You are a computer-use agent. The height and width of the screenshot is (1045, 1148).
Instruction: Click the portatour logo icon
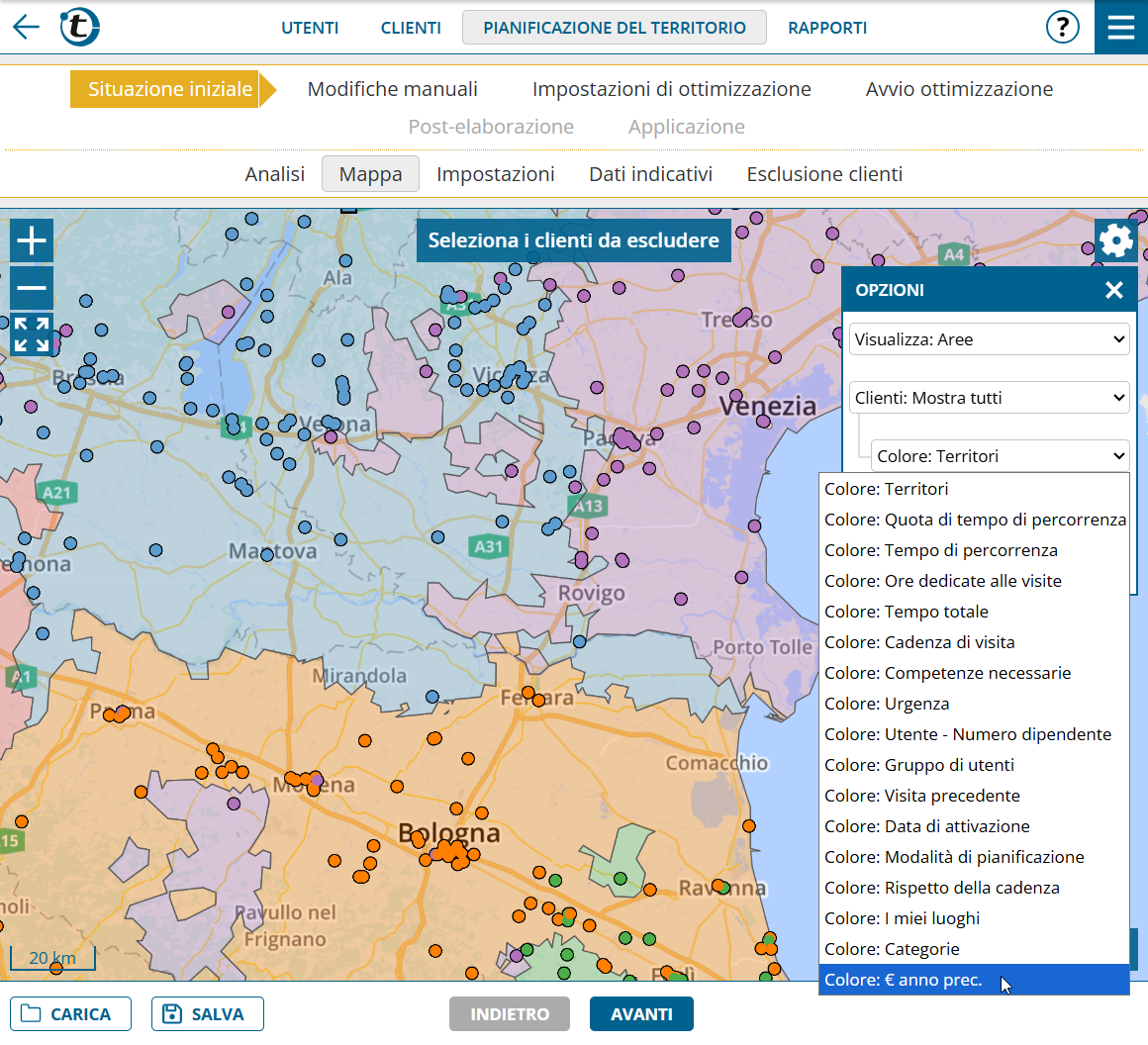[x=79, y=27]
